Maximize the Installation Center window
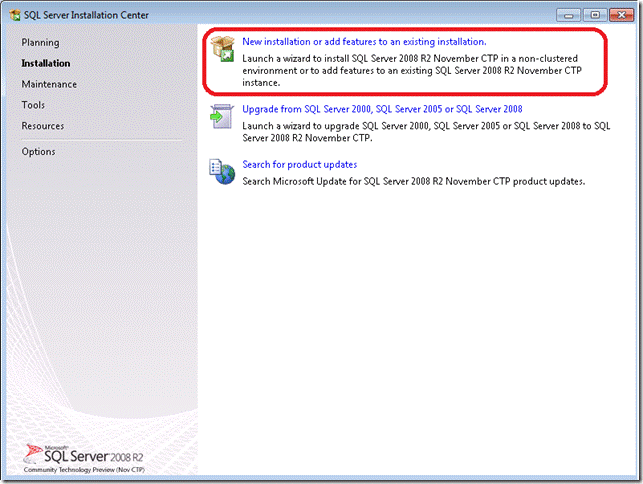Image resolution: width=643 pixels, height=484 pixels. click(x=595, y=15)
